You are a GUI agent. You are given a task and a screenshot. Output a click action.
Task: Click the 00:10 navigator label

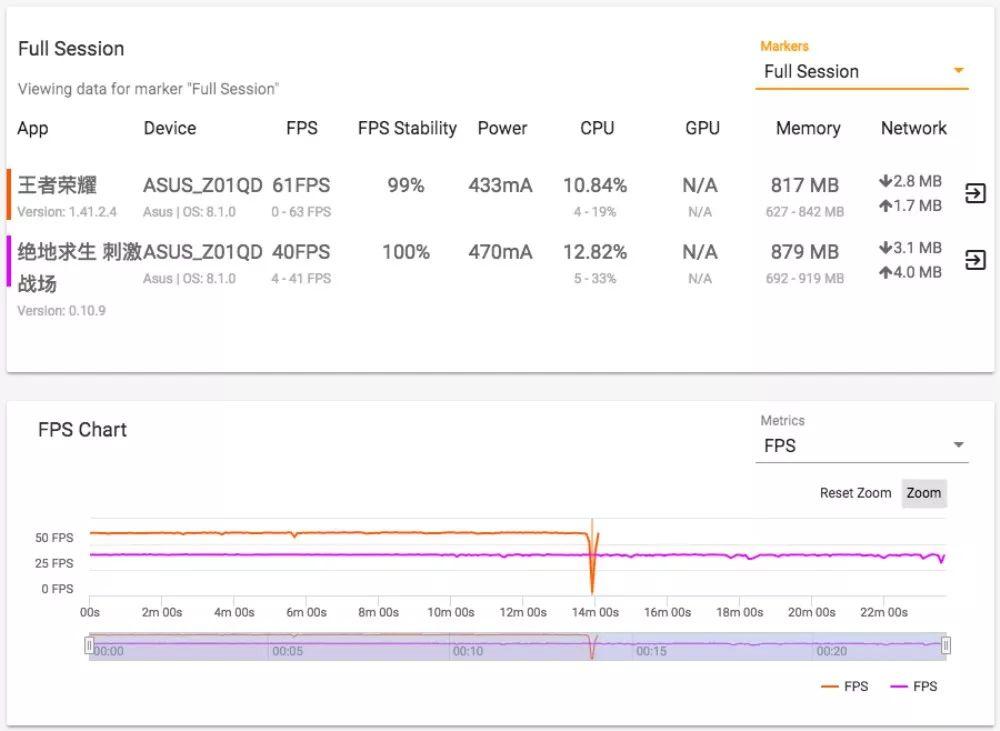(x=468, y=651)
